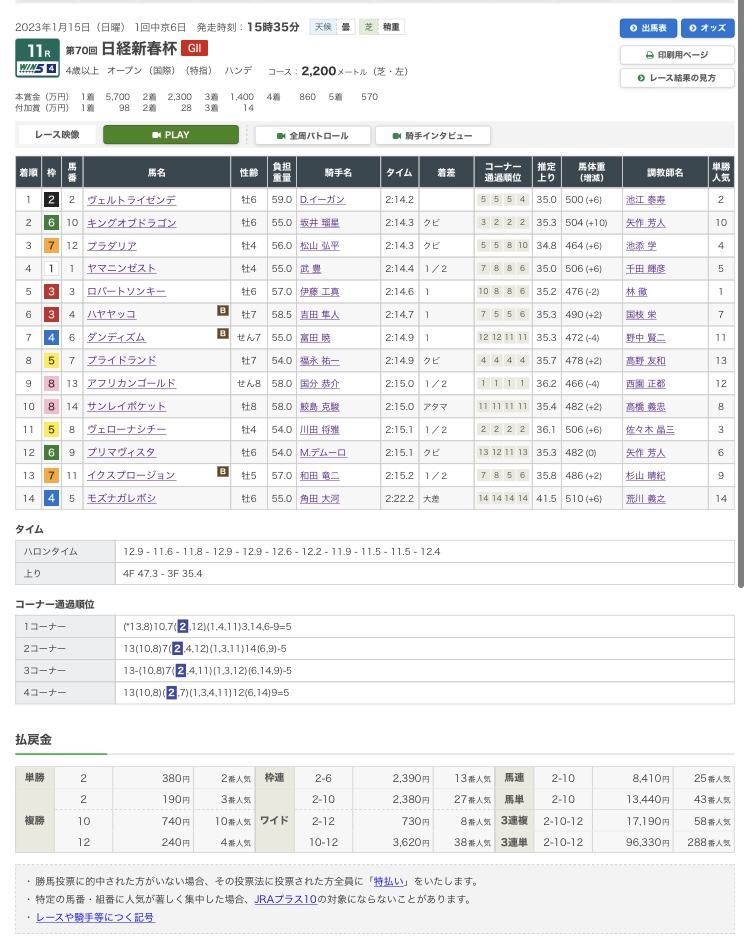Open jockey 川田 将雅 link
This screenshot has height=941, width=750.
pos(320,430)
